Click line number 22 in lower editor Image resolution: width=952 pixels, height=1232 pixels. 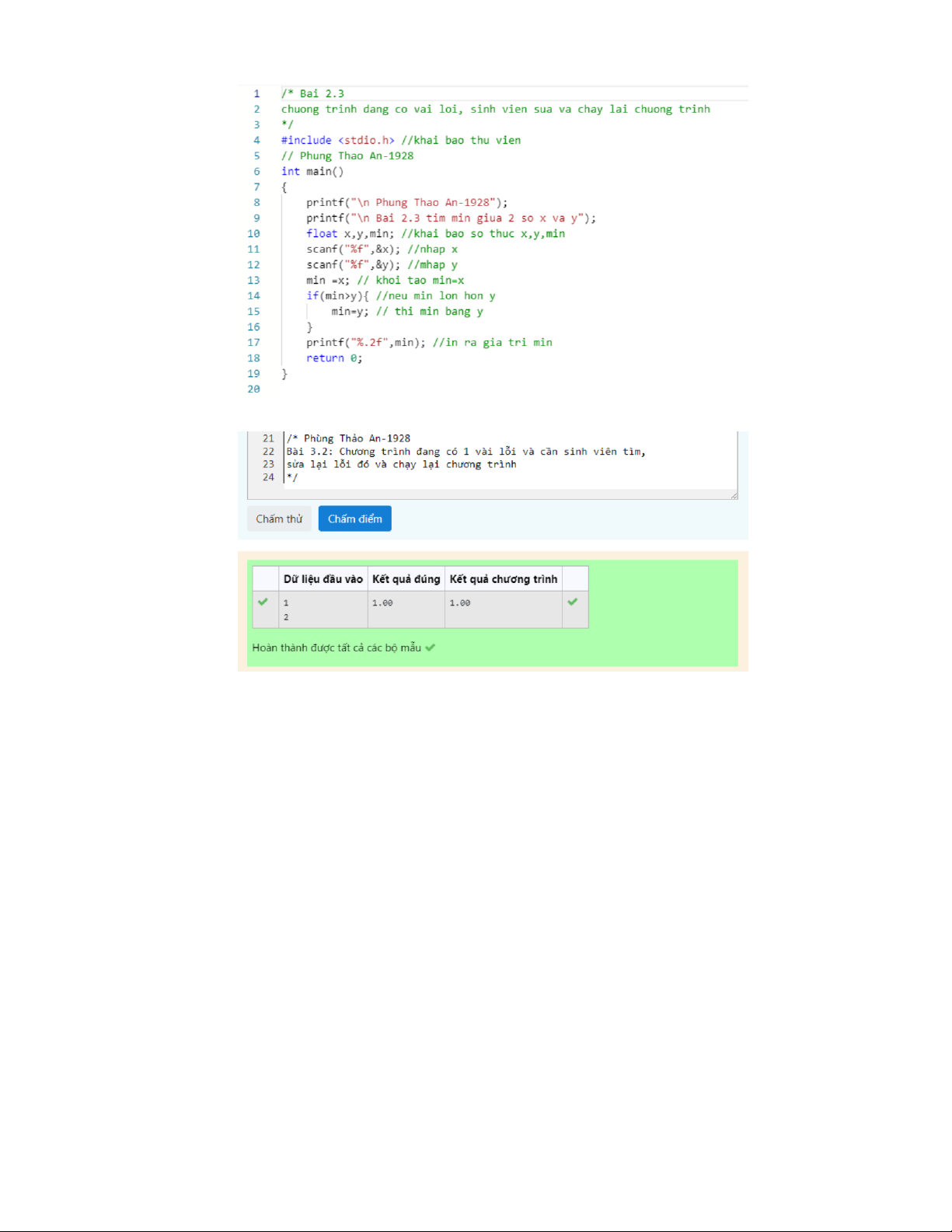pos(268,452)
